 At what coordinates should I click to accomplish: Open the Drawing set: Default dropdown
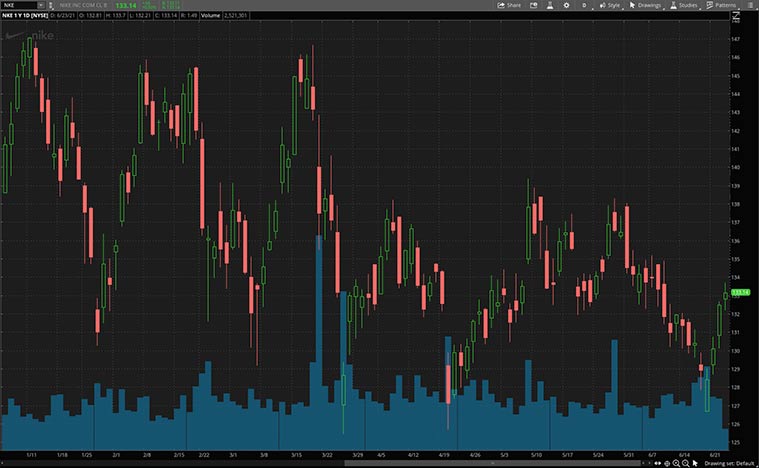(x=729, y=464)
